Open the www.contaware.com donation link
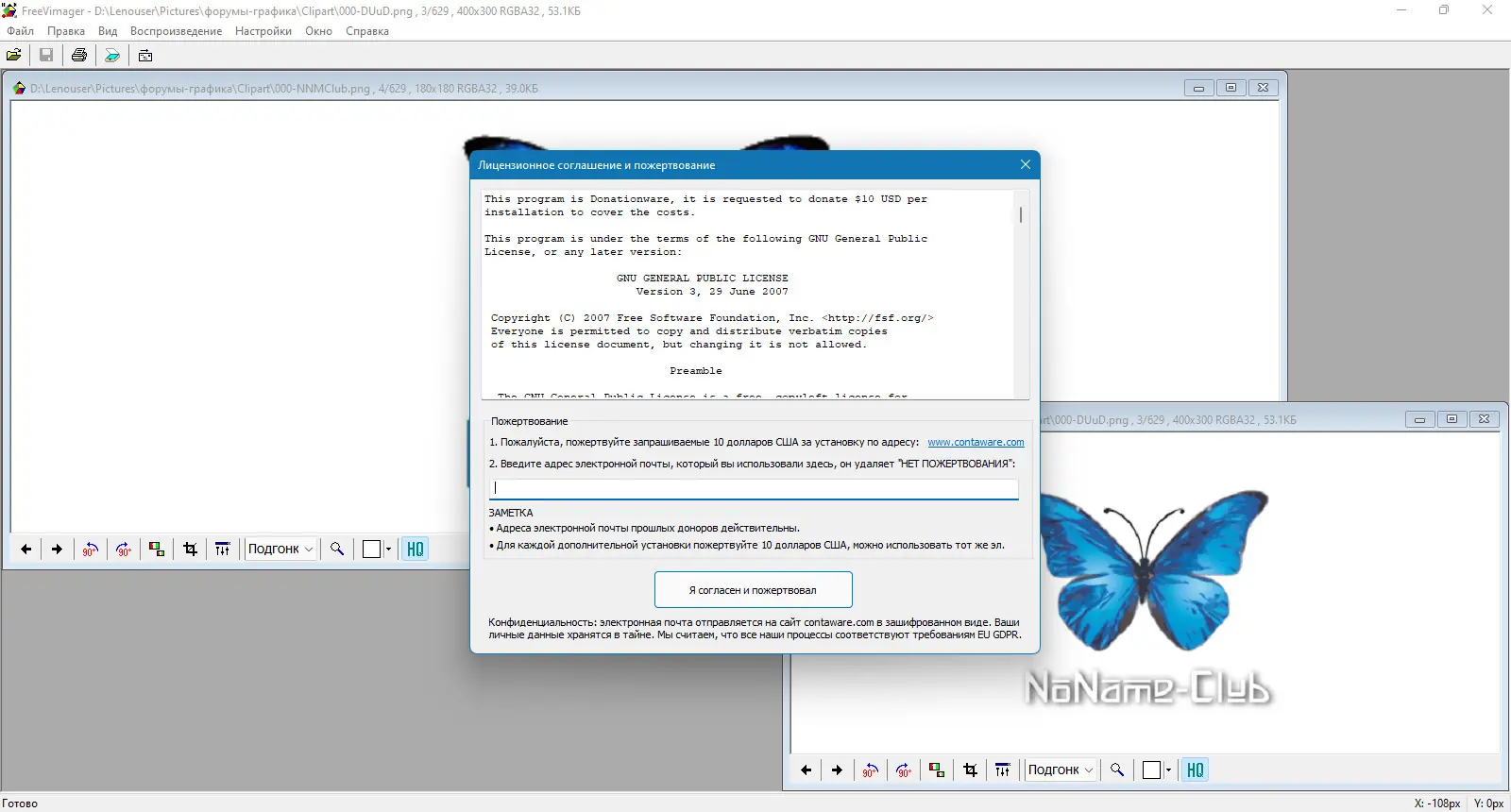This screenshot has width=1511, height=812. pos(976,442)
